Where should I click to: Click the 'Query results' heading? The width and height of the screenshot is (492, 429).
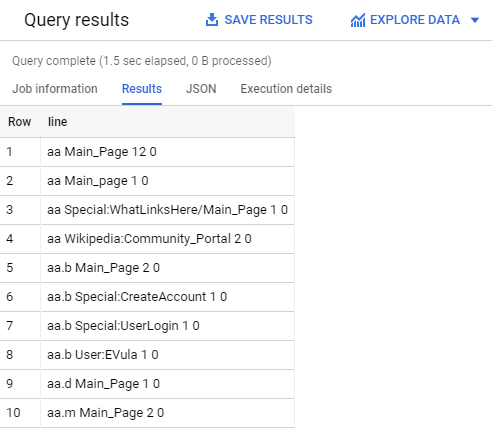[x=77, y=20]
